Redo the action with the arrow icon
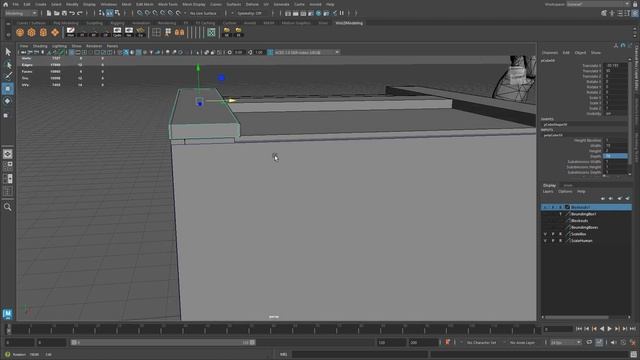The height and width of the screenshot is (360, 640). point(80,13)
